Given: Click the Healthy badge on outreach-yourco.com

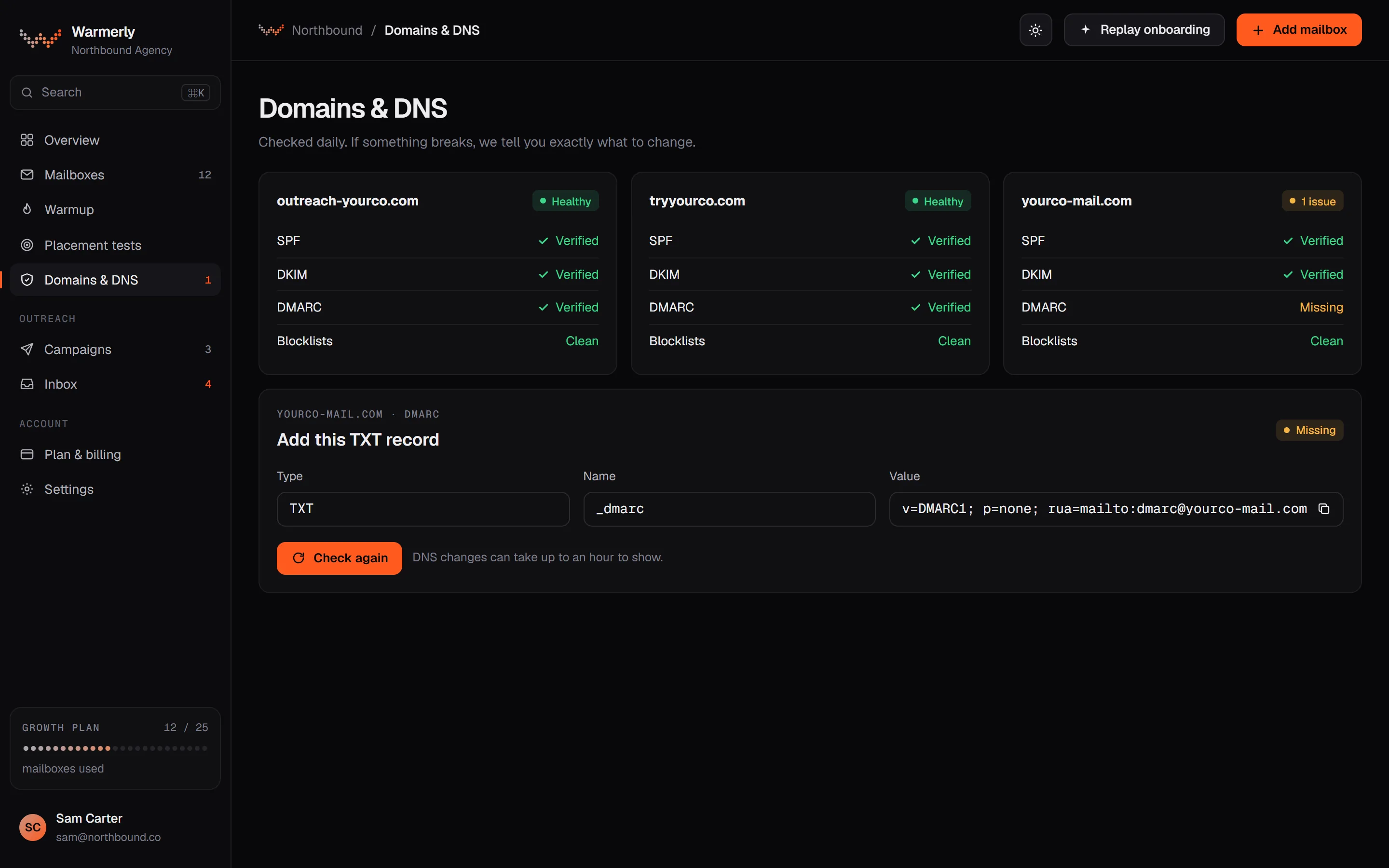Looking at the screenshot, I should point(565,201).
